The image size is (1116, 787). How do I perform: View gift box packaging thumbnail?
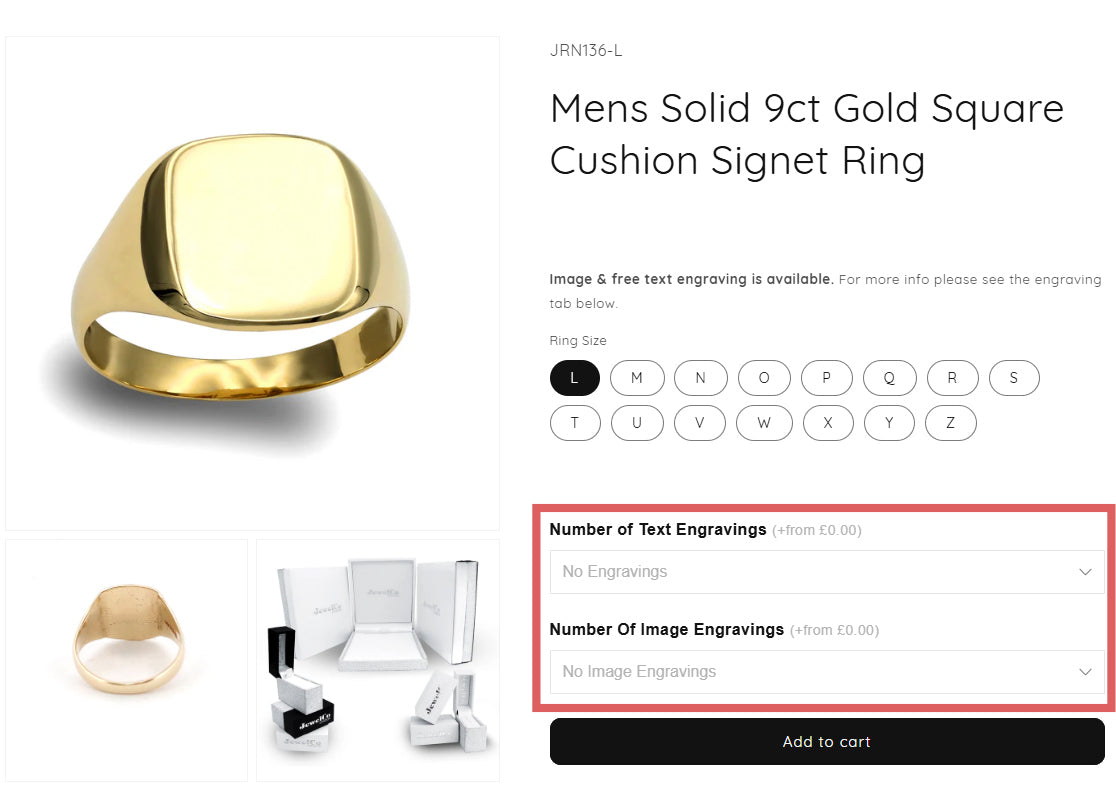378,660
